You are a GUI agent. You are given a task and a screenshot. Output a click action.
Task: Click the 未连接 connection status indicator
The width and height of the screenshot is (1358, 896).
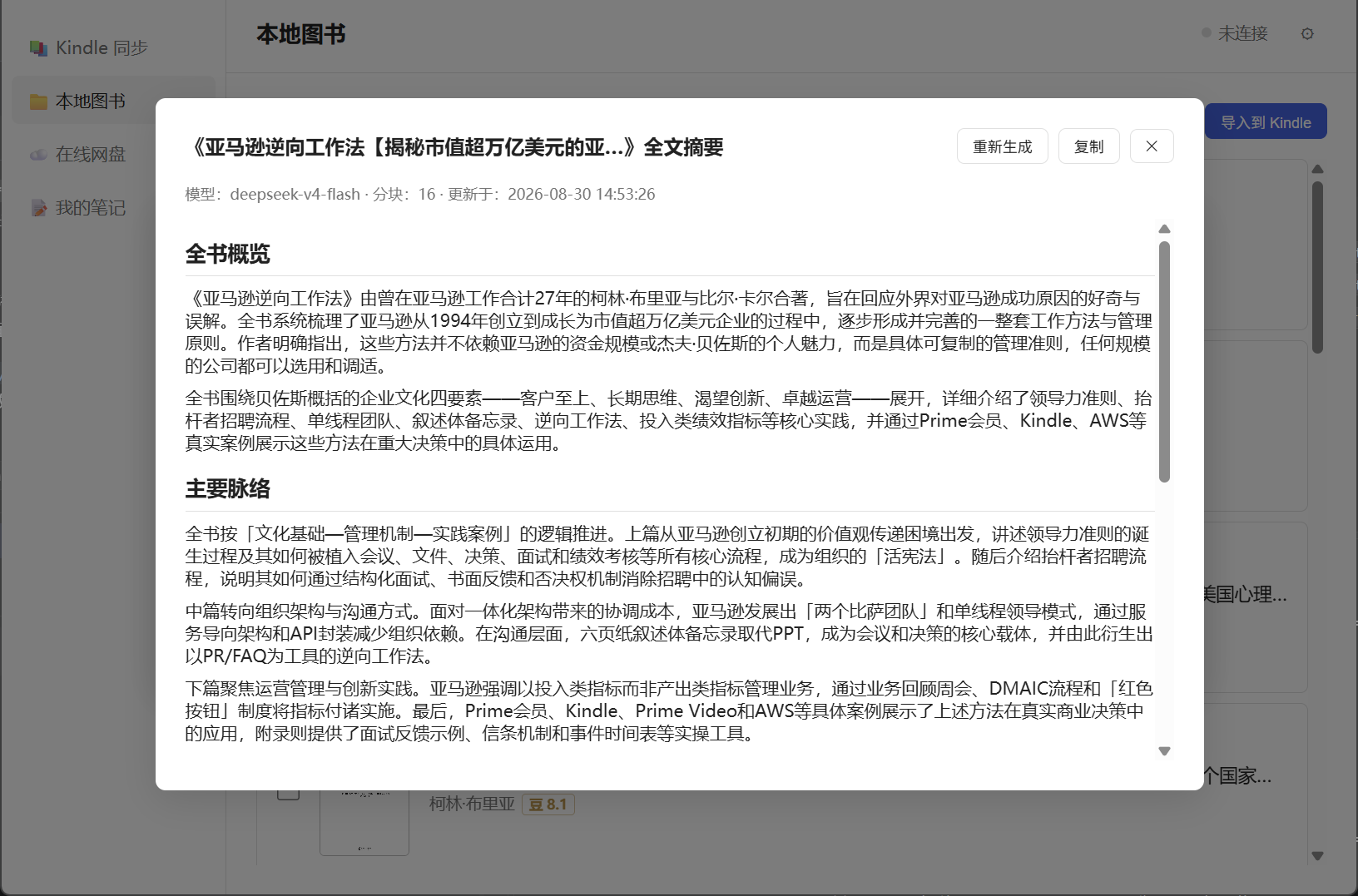1235,33
